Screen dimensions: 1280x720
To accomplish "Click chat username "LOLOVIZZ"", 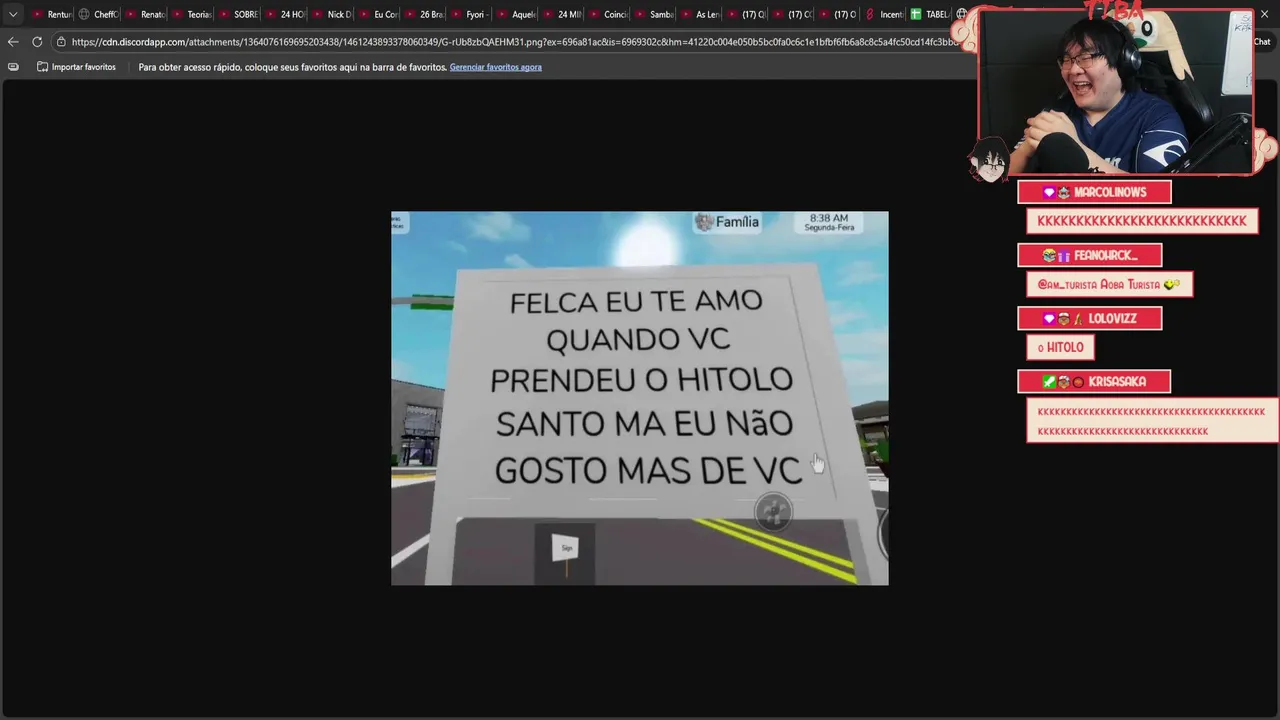I will pyautogui.click(x=1112, y=319).
